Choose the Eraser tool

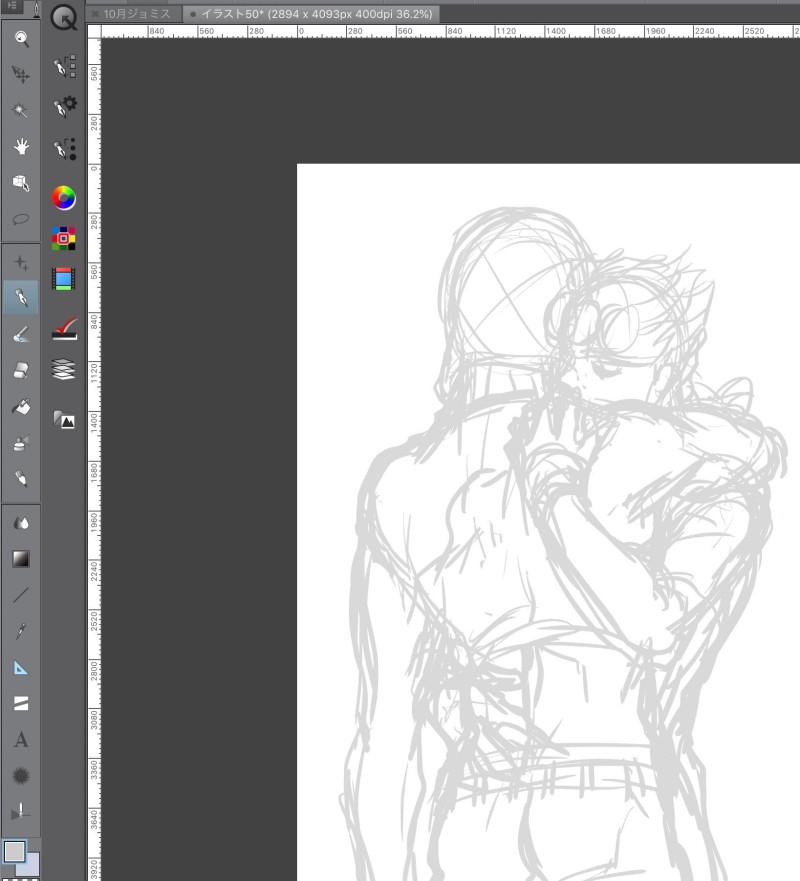click(20, 370)
